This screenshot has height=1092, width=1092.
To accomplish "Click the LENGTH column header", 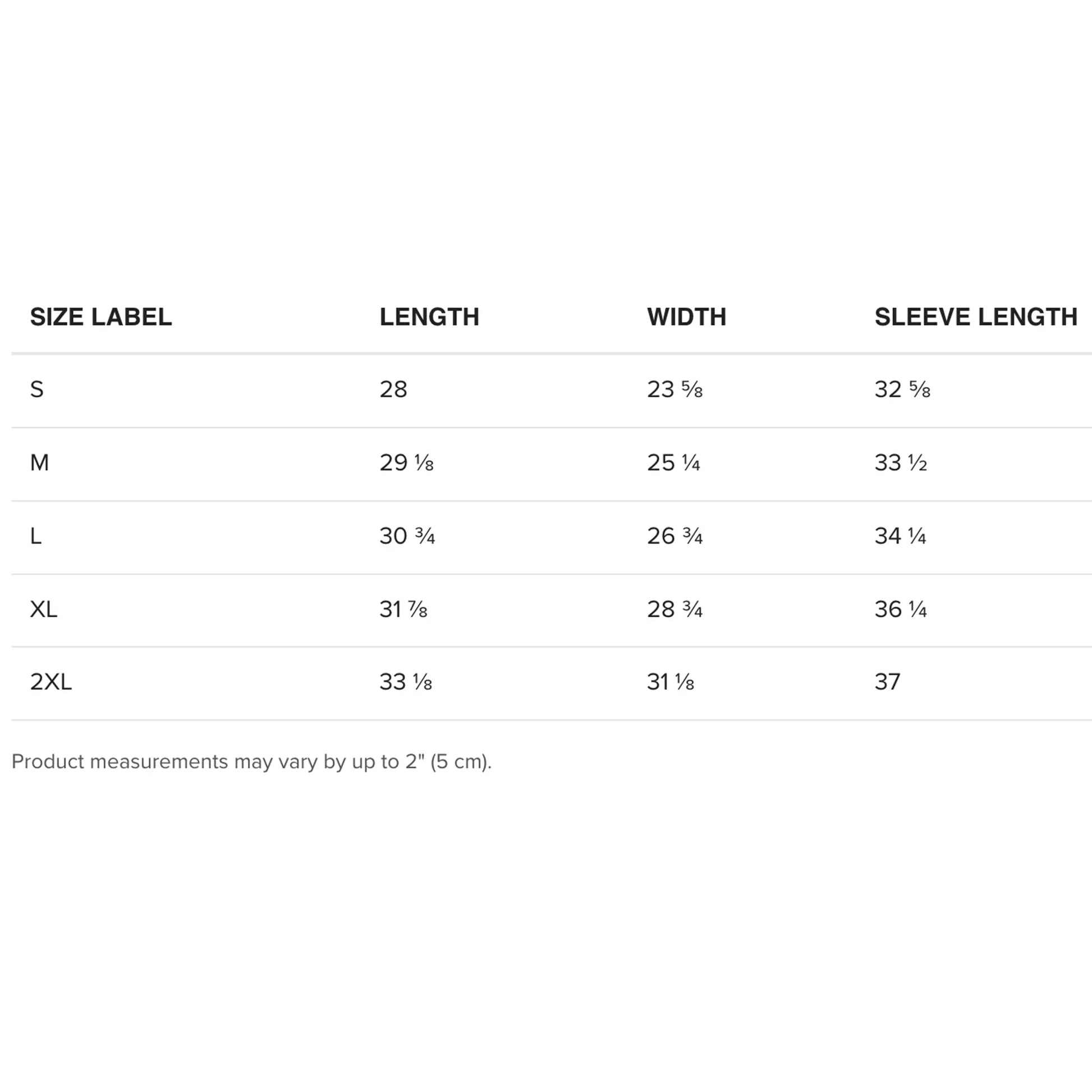I will pos(429,317).
